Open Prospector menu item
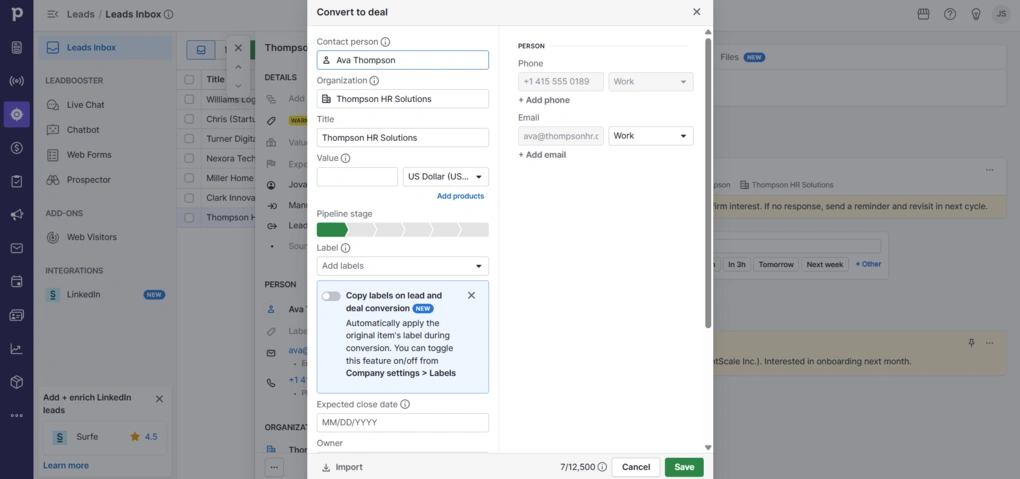1020x479 pixels. [x=88, y=180]
